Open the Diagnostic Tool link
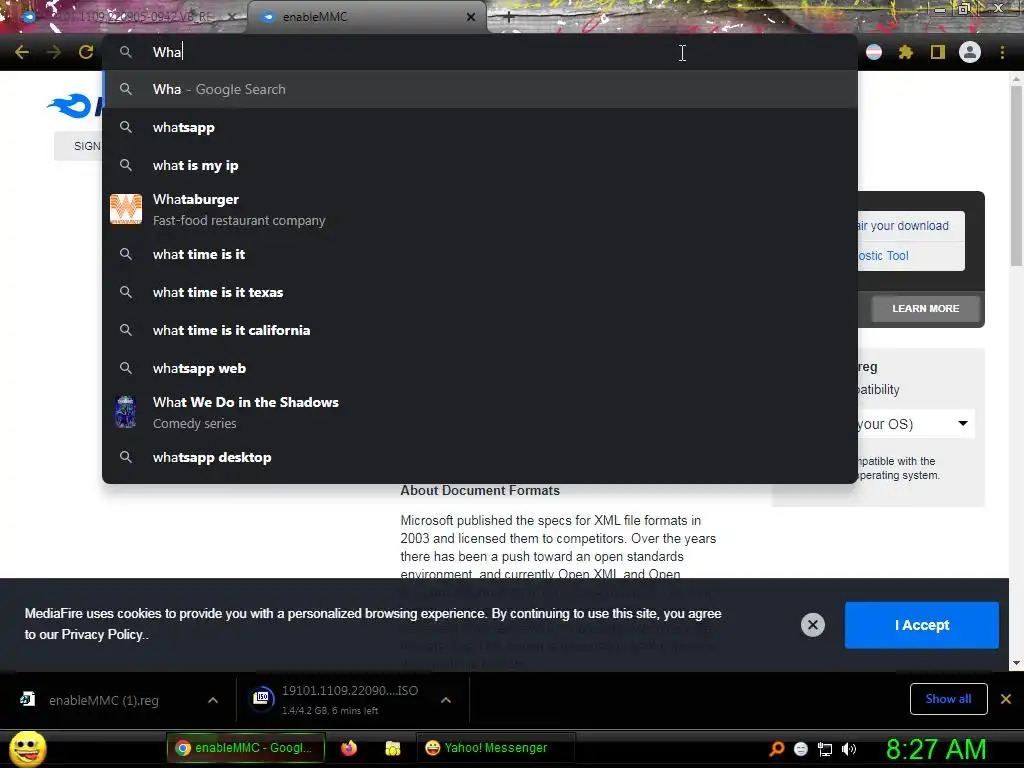 883,255
